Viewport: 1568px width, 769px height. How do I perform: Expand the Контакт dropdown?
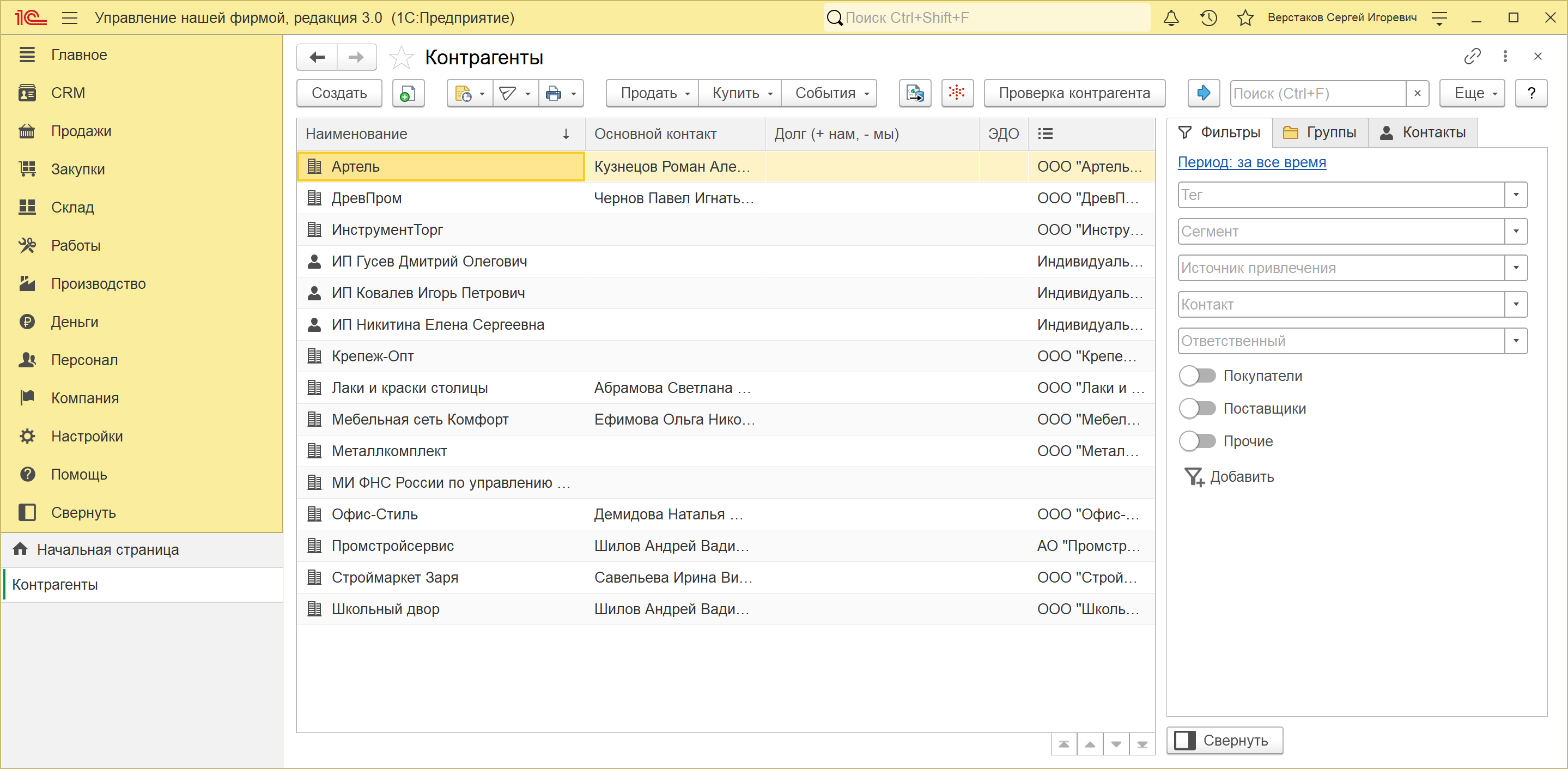point(1516,305)
